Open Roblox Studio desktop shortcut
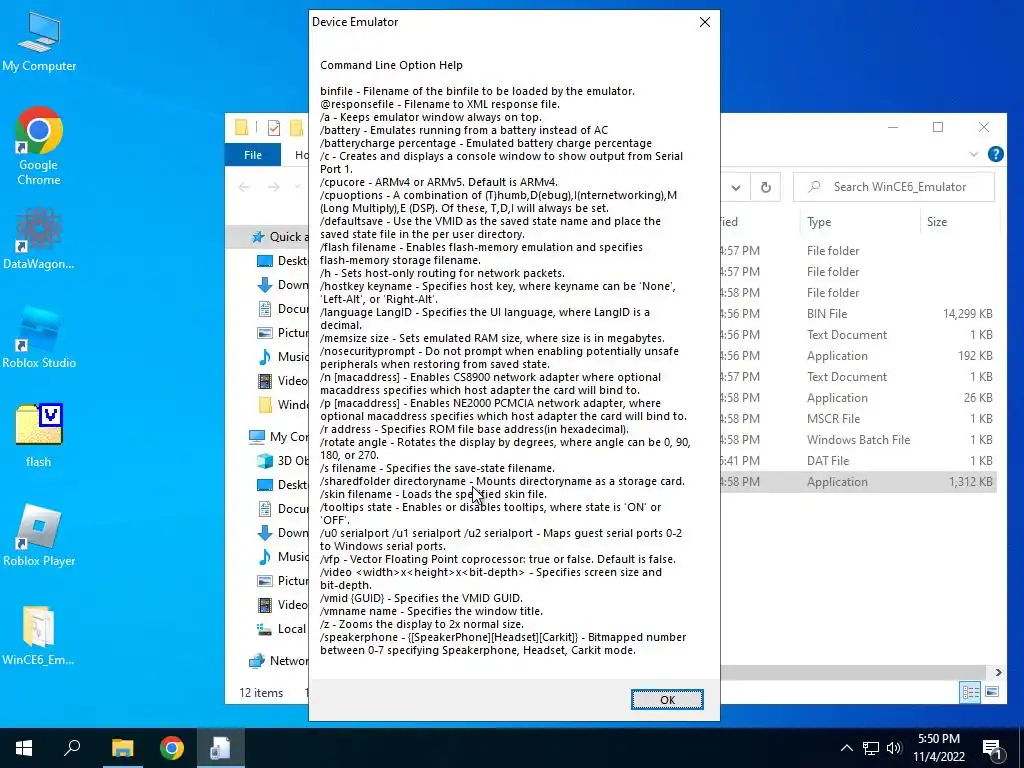1024x768 pixels. click(x=39, y=338)
